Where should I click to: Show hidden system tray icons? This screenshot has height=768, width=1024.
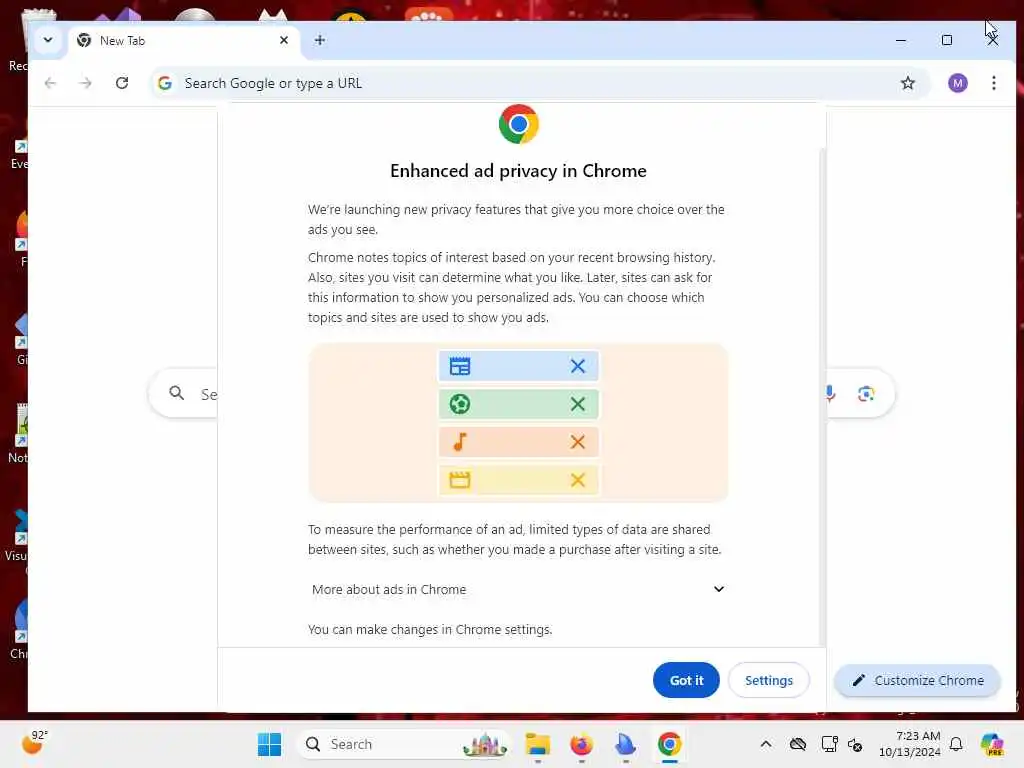coord(766,744)
